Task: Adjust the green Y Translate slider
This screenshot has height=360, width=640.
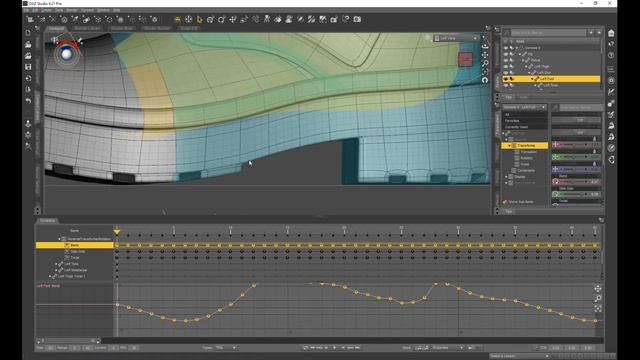Action: coord(576,157)
